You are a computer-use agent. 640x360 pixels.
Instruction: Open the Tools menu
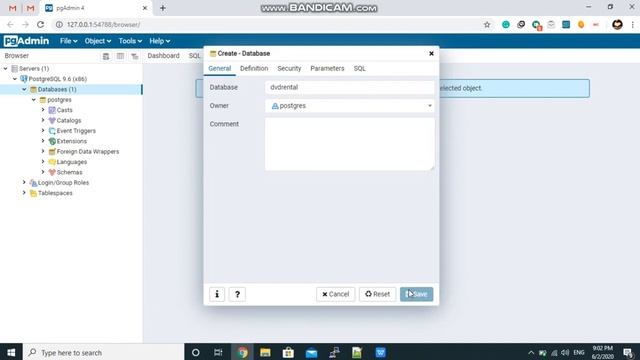130,41
